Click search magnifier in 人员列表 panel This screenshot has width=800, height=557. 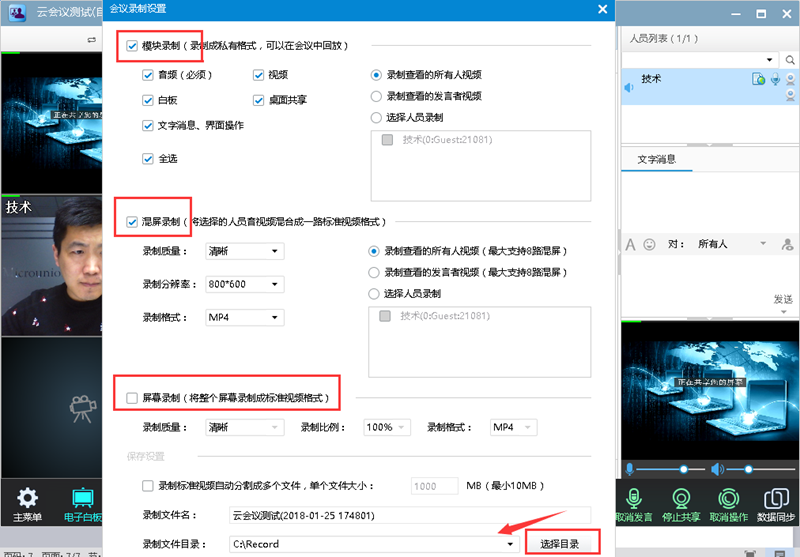coord(790,60)
